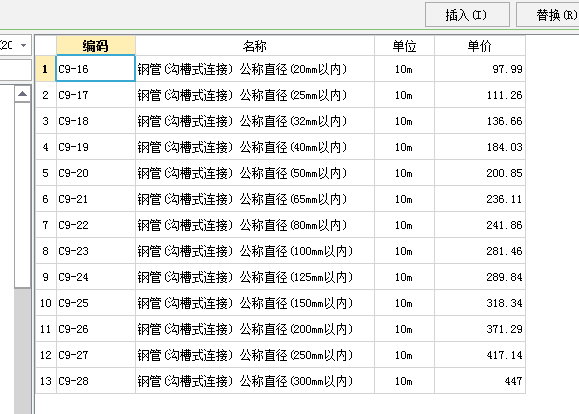This screenshot has width=579, height=414.
Task: Click name cell 公称直径(150mm以内)
Action: (x=255, y=303)
